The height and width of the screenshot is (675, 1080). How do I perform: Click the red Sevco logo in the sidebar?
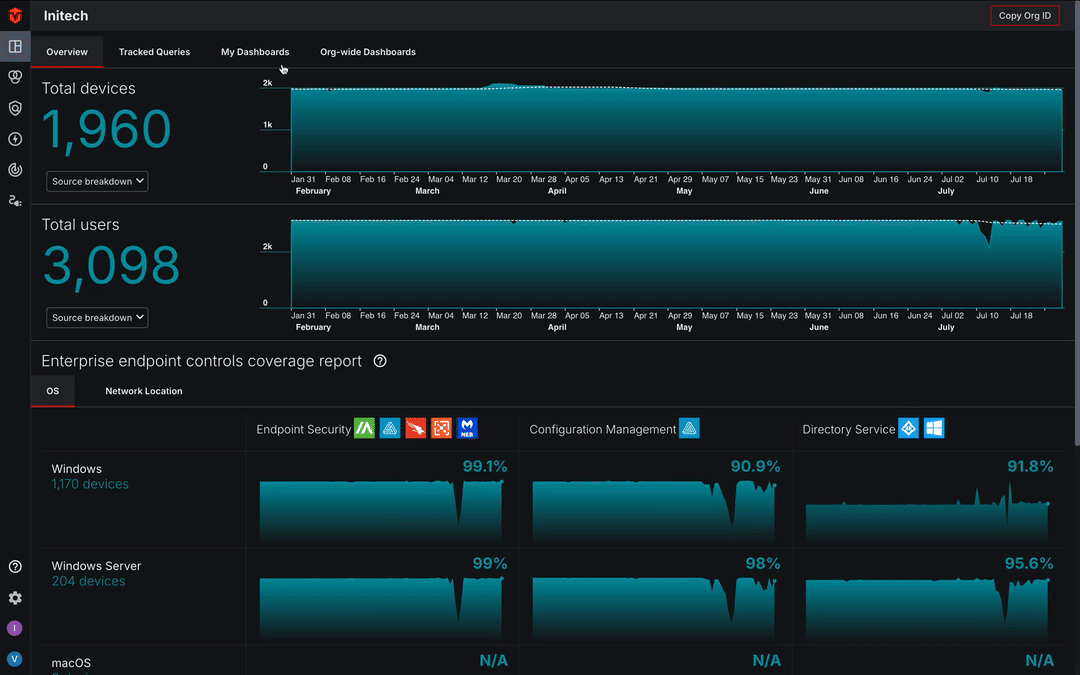14,15
